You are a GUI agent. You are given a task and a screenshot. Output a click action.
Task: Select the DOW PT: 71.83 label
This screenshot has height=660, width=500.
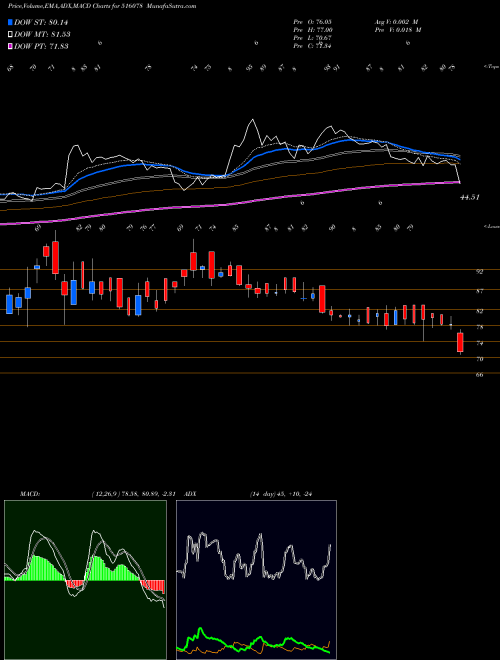(x=41, y=46)
